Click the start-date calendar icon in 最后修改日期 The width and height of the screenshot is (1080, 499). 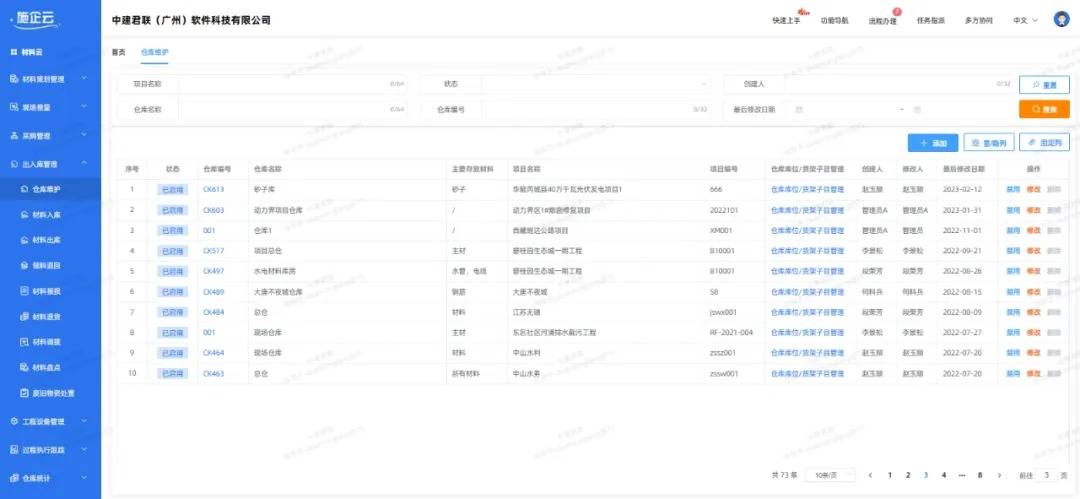[799, 109]
